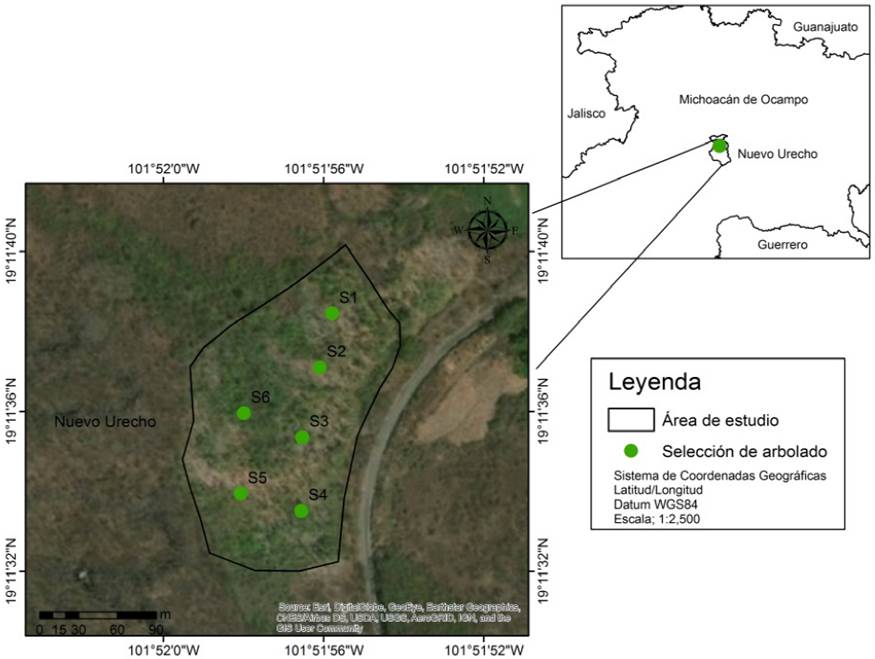
Task: Click the green Selección de arbolado legend circle
Action: coord(631,450)
